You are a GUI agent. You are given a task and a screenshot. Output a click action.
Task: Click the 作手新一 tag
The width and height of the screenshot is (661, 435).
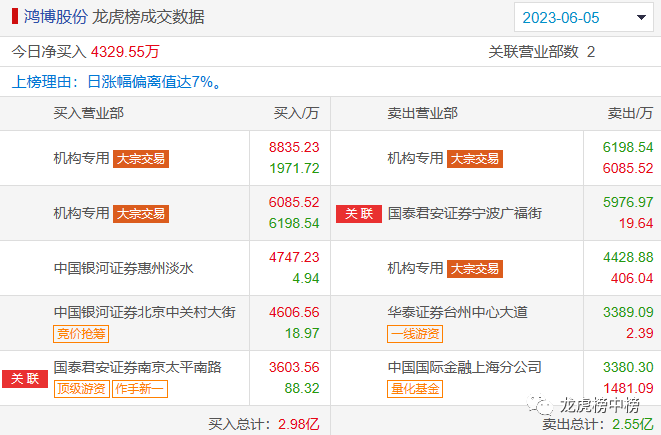[138, 388]
